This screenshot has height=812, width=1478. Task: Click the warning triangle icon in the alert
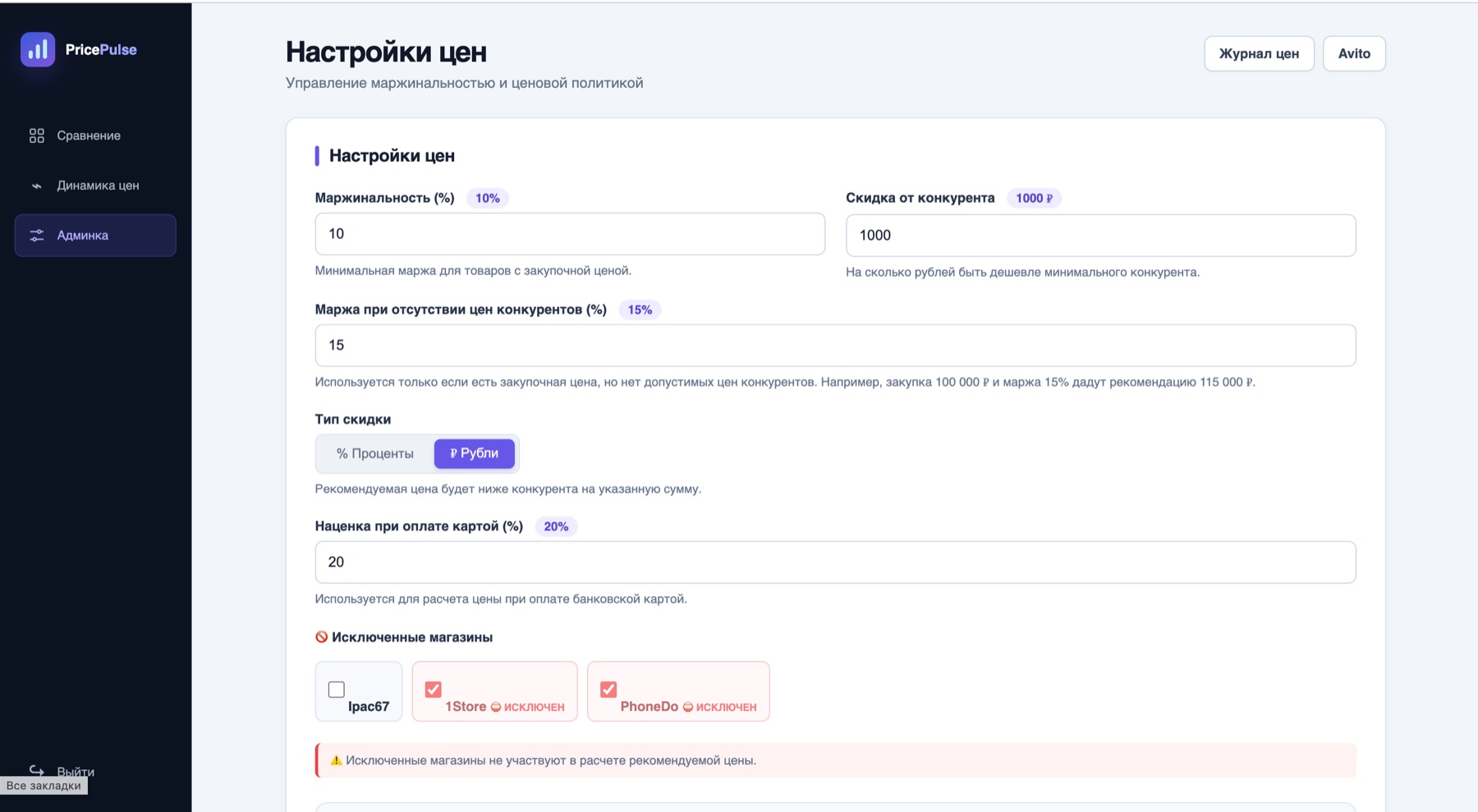click(x=336, y=760)
